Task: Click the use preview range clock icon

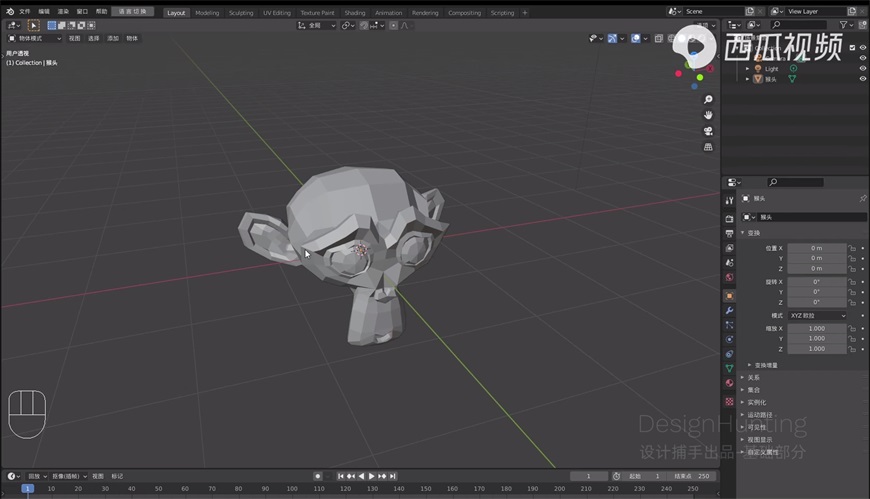Action: 616,476
